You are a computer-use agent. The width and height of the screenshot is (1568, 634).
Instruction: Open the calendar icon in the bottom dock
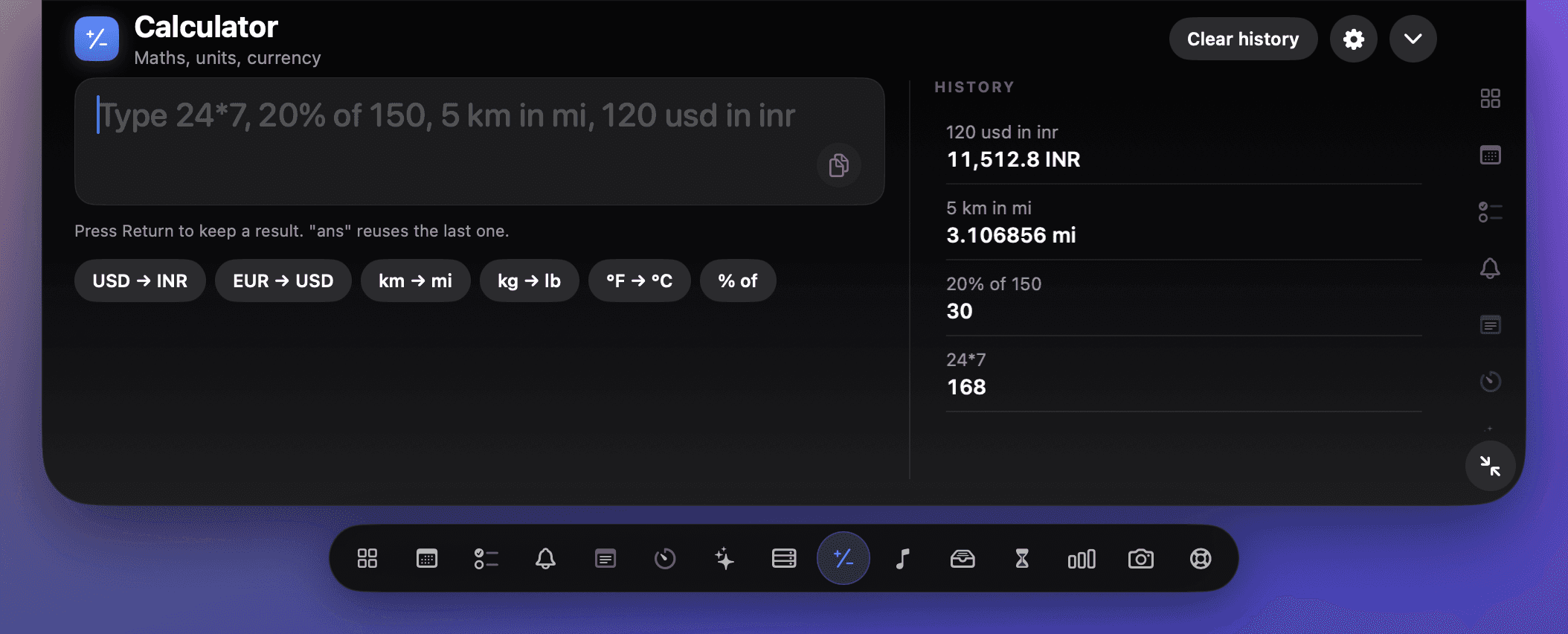427,559
